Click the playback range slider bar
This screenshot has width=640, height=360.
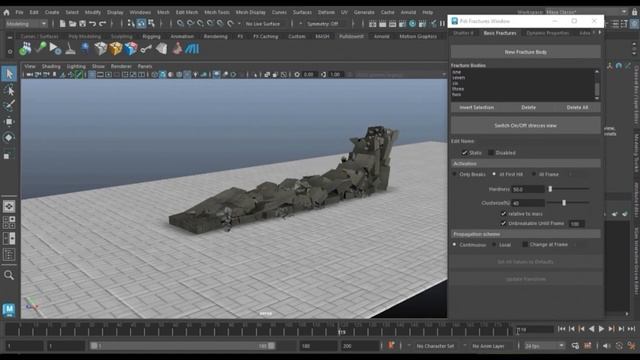click(182, 346)
